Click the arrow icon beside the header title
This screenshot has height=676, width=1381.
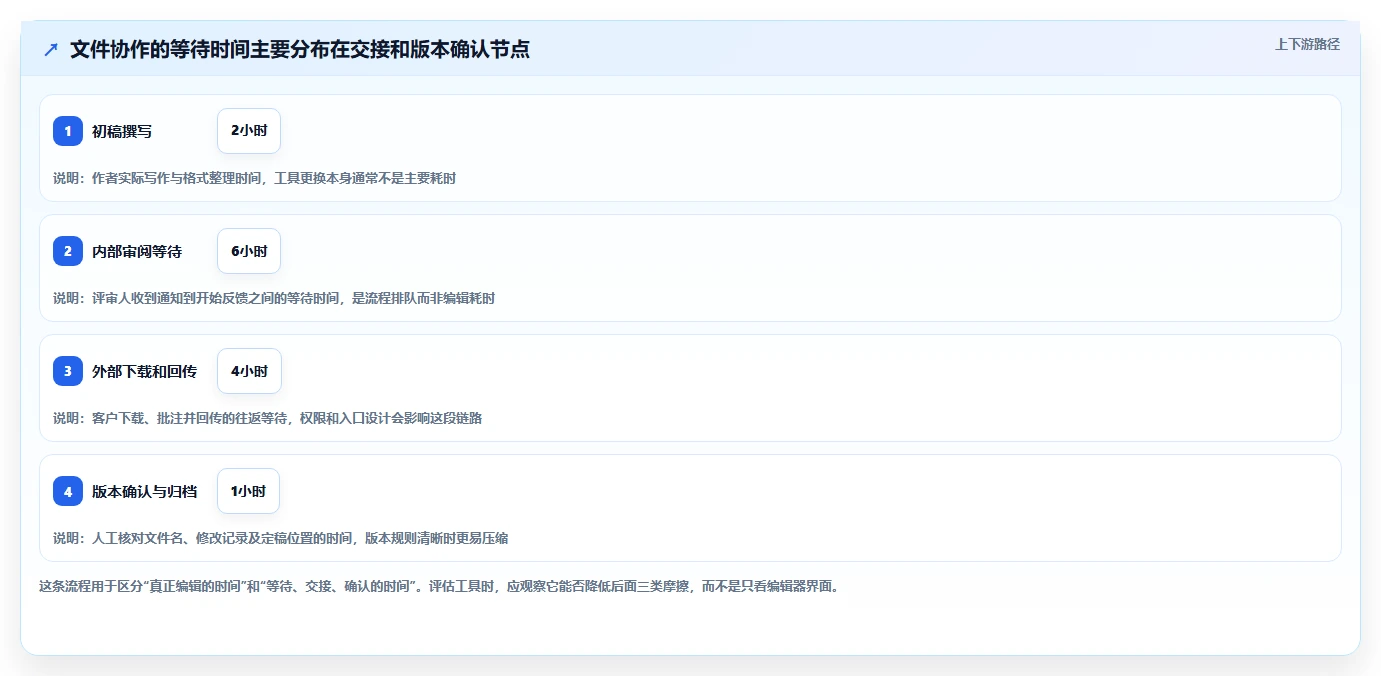51,49
